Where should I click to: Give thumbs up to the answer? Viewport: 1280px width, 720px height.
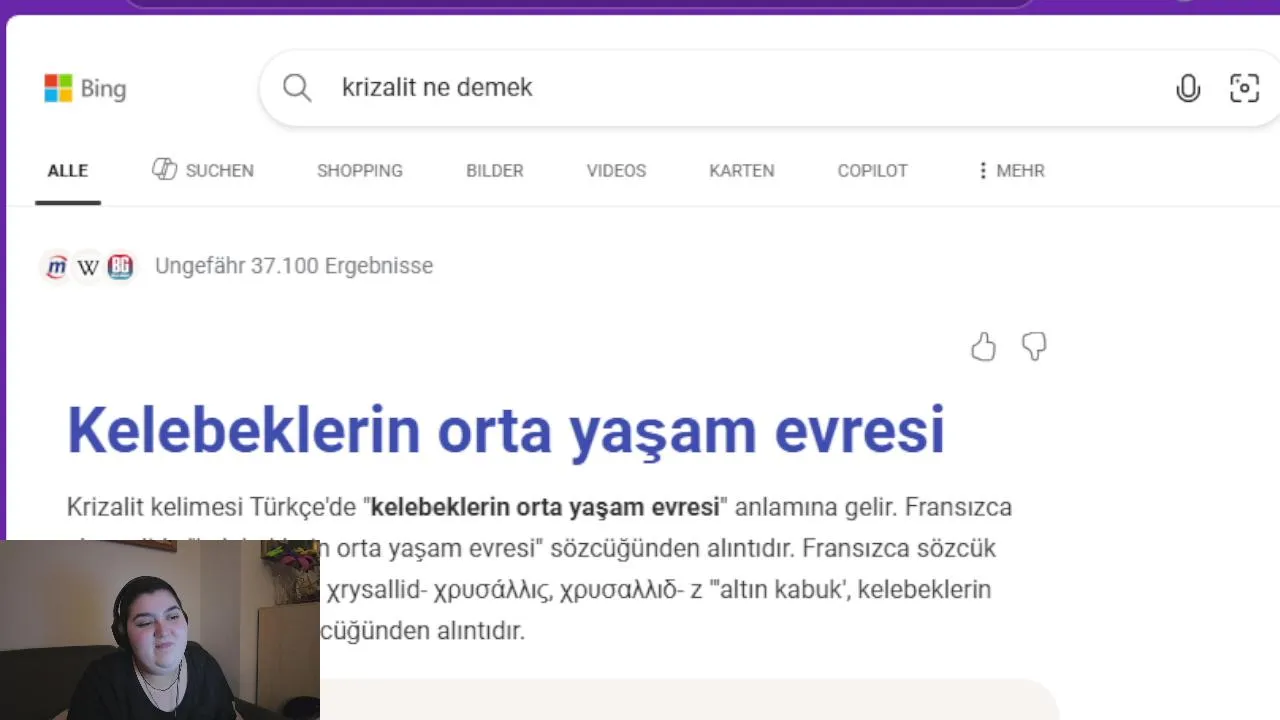(x=983, y=347)
